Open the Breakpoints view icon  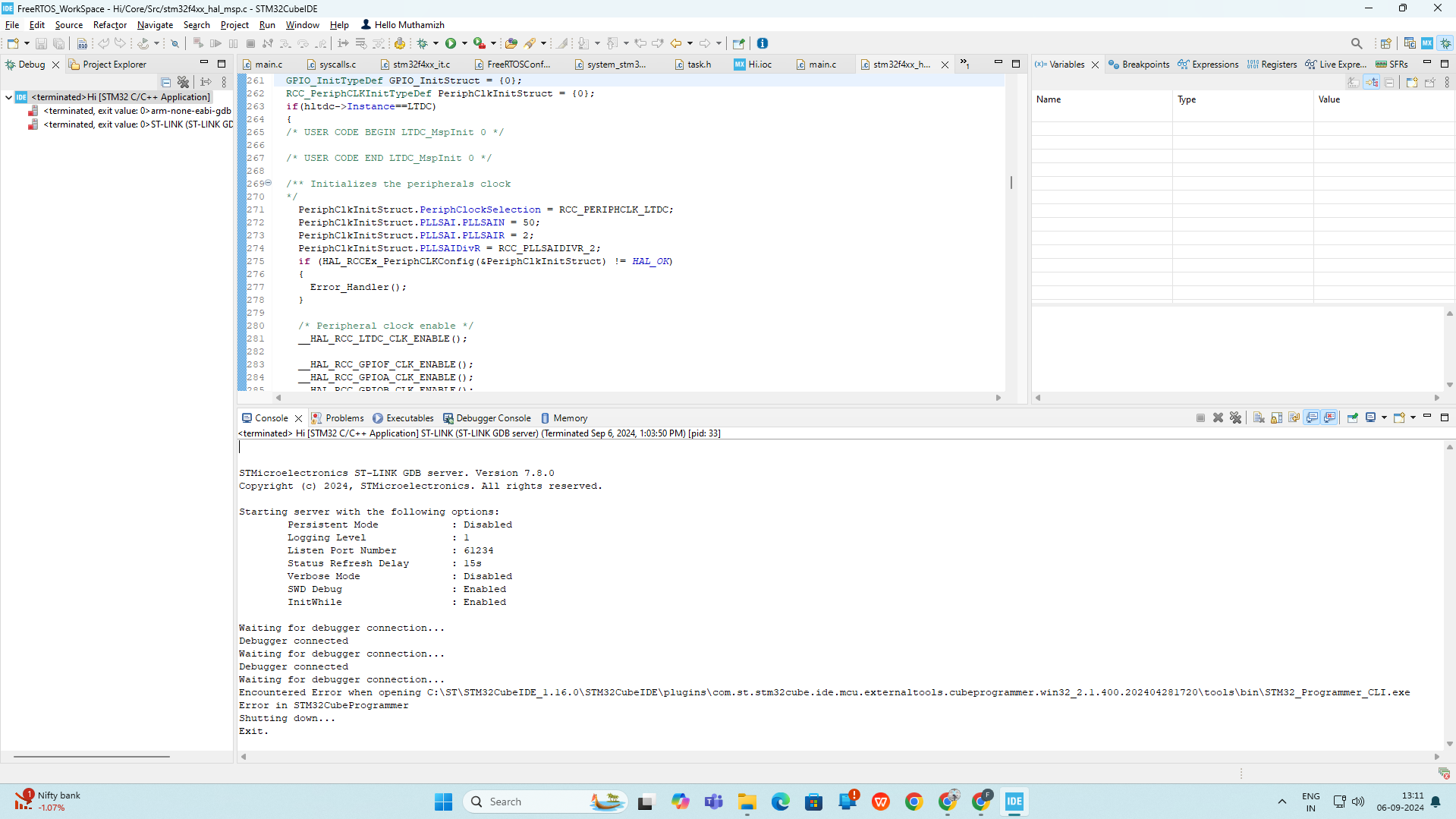pyautogui.click(x=1113, y=64)
